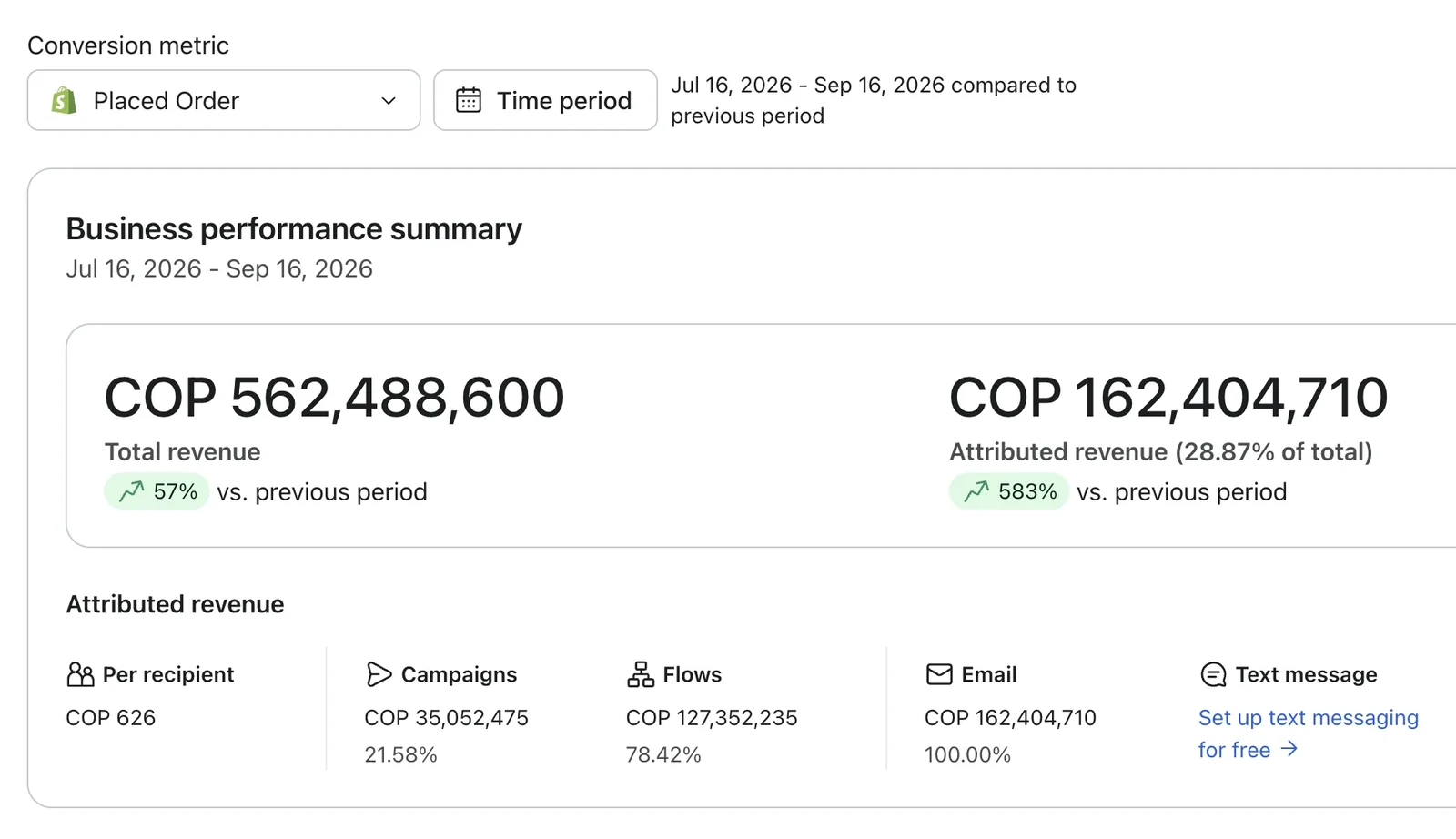Click the summary date range 'Jul 16, 2026 - Sep 16, 2026'
The width and height of the screenshot is (1456, 839).
[219, 268]
